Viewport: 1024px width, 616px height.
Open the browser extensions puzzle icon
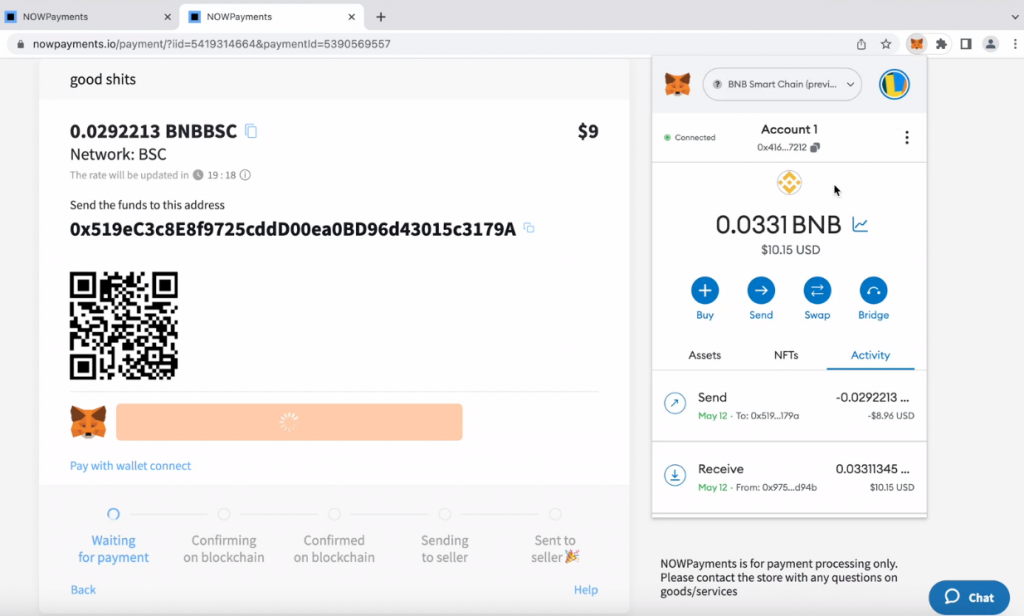point(941,44)
